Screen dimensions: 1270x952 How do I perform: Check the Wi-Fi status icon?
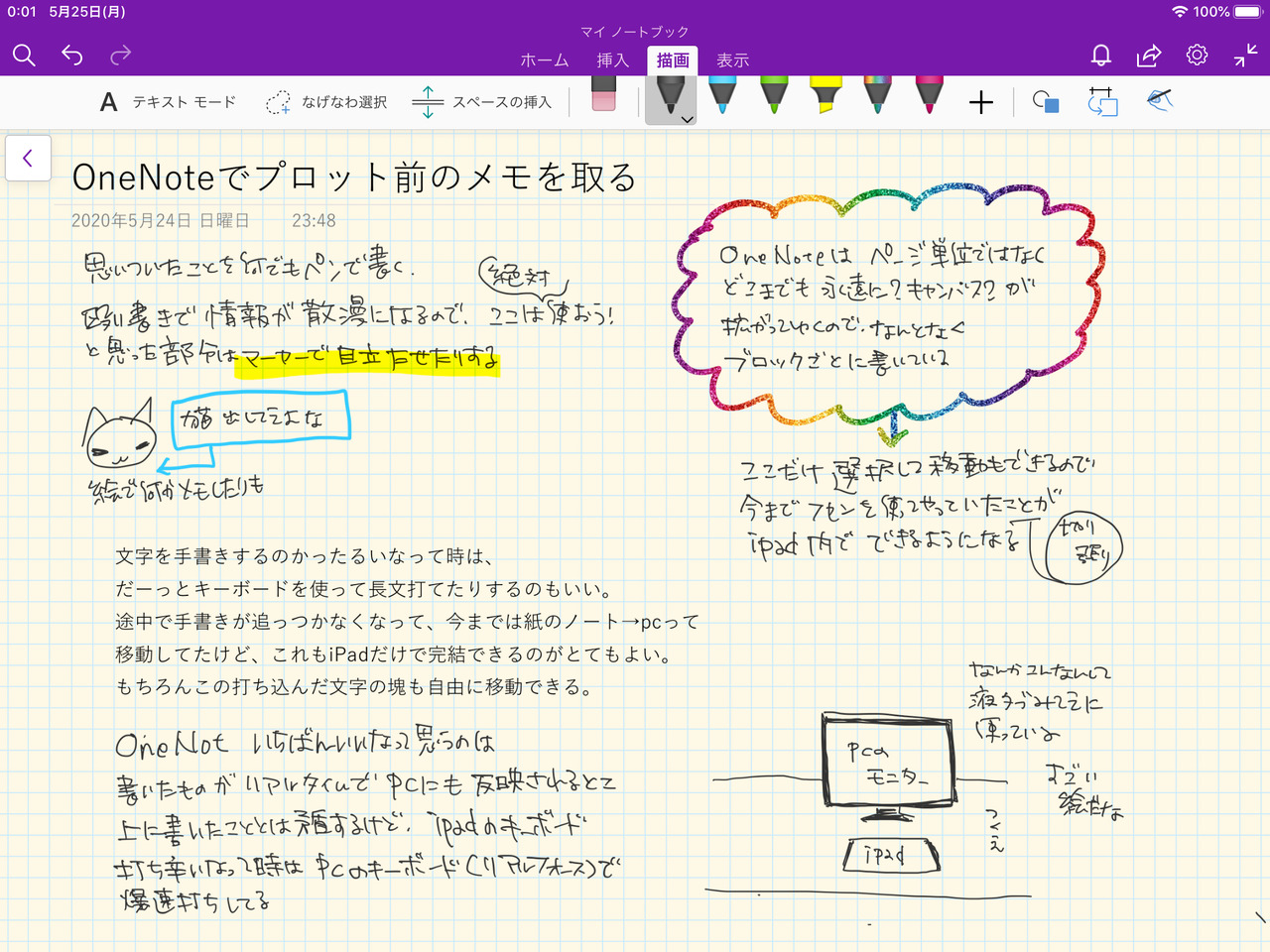point(1180,11)
